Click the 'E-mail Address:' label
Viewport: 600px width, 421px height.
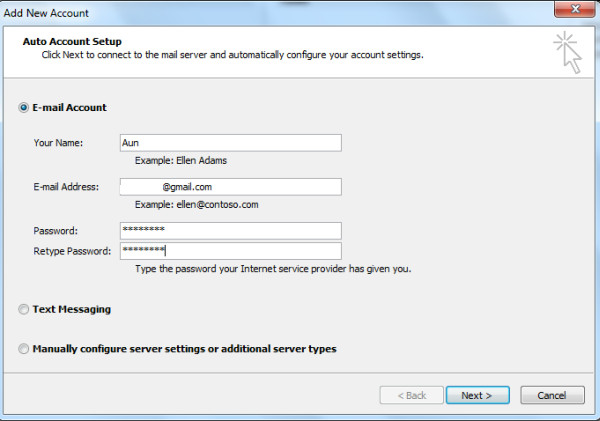[x=66, y=187]
